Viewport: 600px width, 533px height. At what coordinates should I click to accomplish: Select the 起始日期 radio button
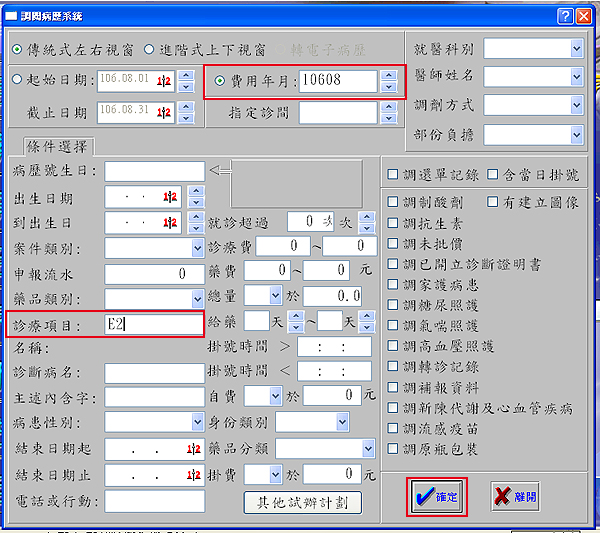[17, 80]
